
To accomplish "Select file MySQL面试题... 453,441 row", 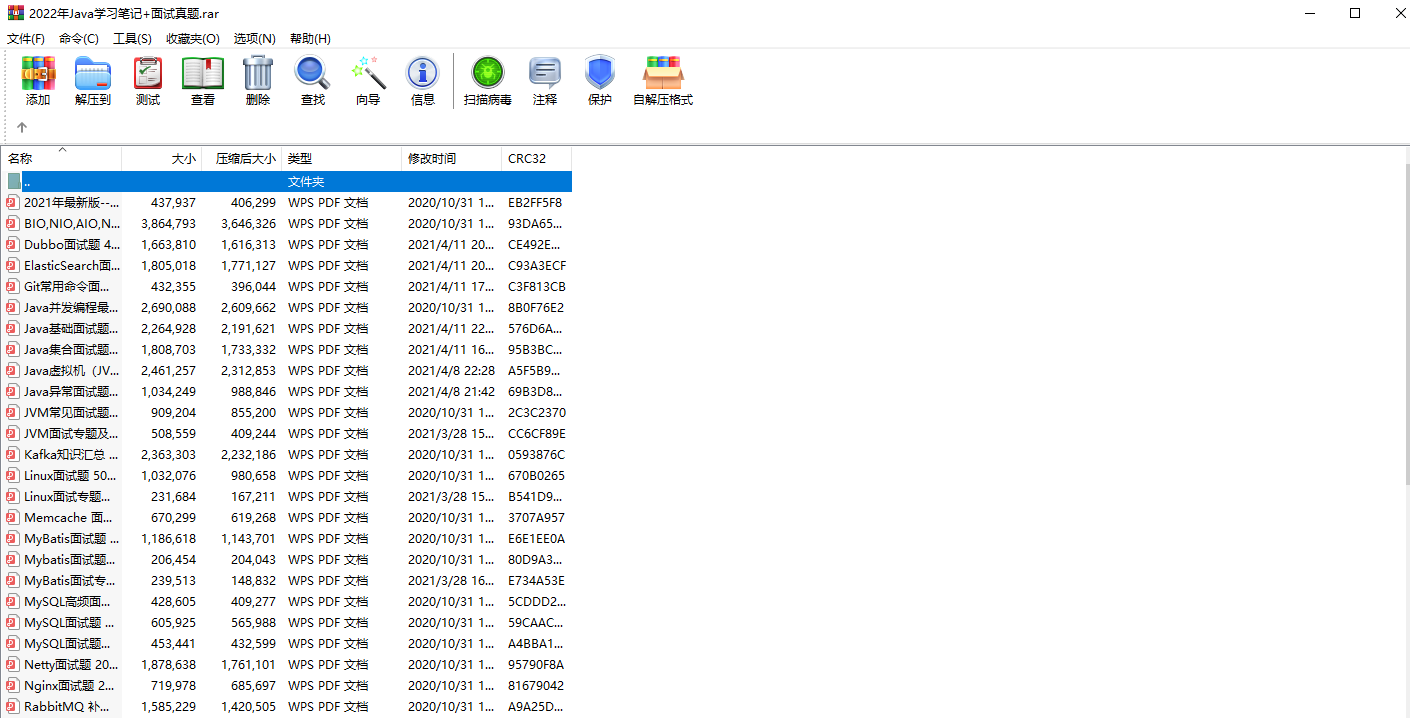I will (288, 643).
